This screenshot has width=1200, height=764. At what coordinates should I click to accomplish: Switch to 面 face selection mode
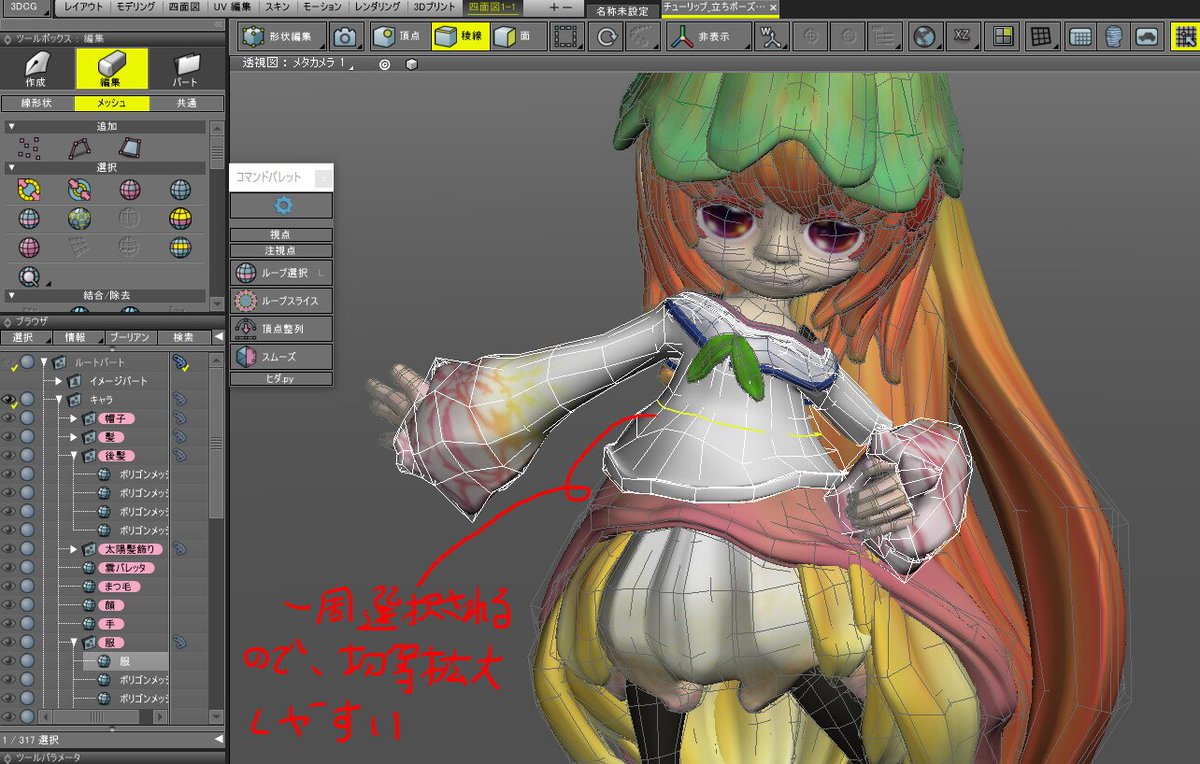point(517,37)
